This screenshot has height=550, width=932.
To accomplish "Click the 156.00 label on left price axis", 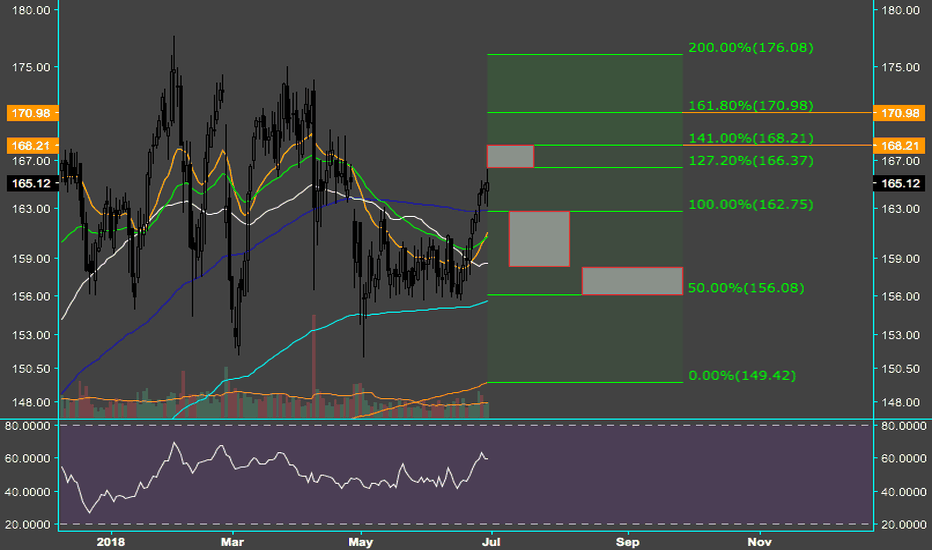I will (31, 296).
